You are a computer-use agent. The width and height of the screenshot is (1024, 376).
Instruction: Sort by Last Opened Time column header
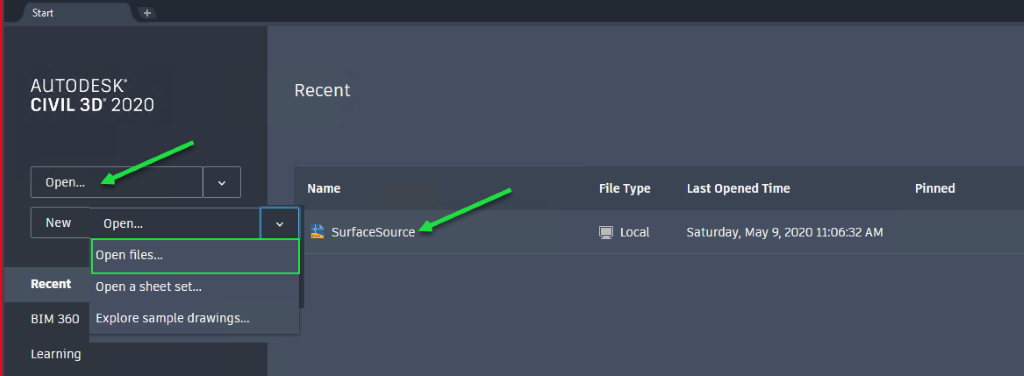point(739,189)
